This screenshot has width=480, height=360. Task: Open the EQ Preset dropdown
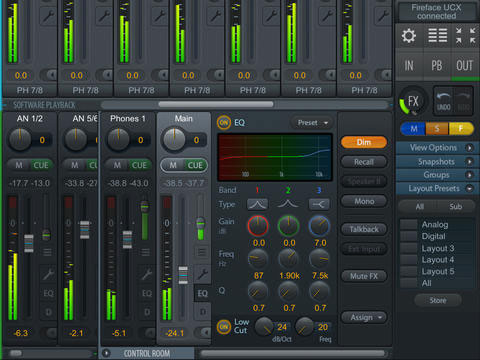[x=312, y=123]
